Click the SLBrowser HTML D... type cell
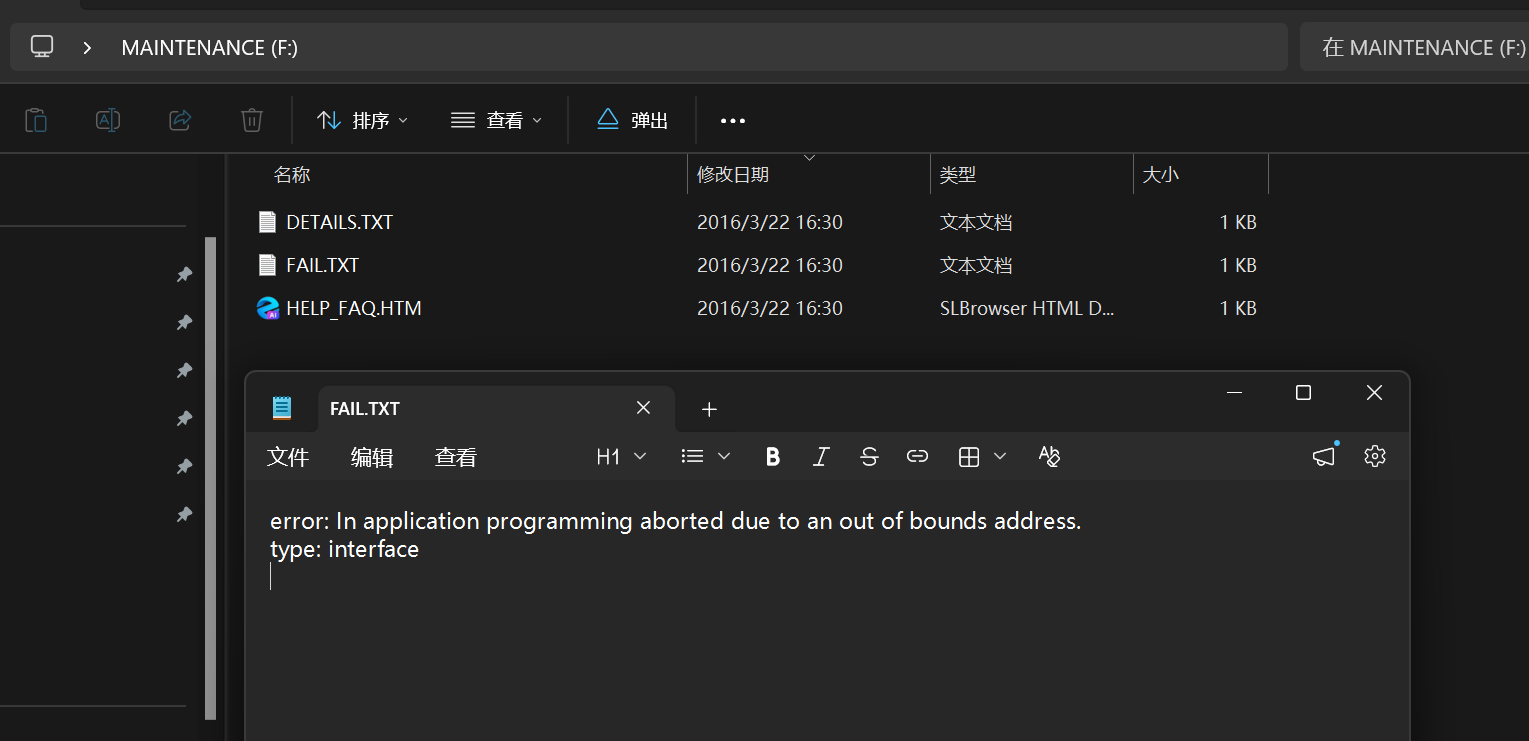Viewport: 1529px width, 741px height. tap(1026, 308)
